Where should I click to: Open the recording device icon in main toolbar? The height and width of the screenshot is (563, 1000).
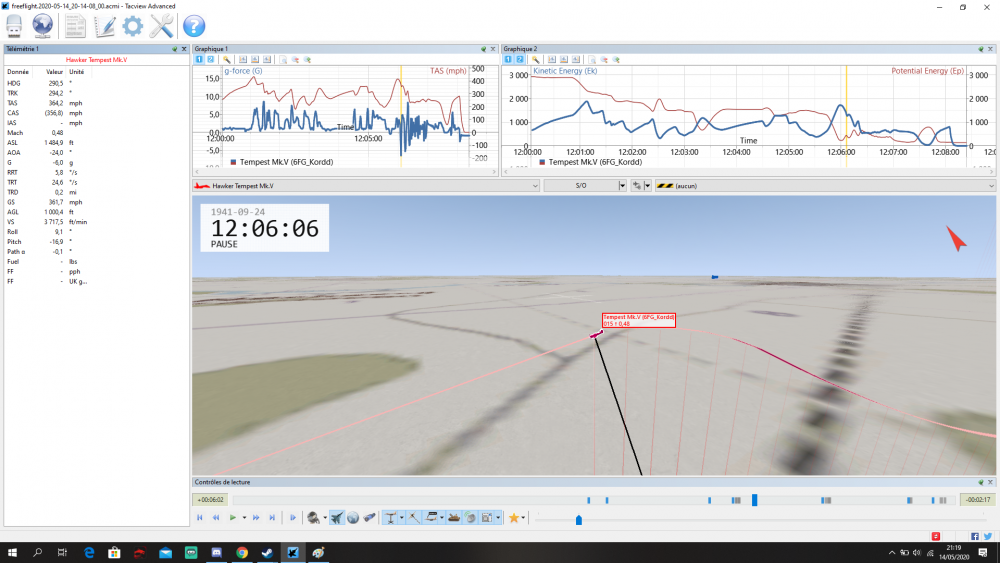15,26
